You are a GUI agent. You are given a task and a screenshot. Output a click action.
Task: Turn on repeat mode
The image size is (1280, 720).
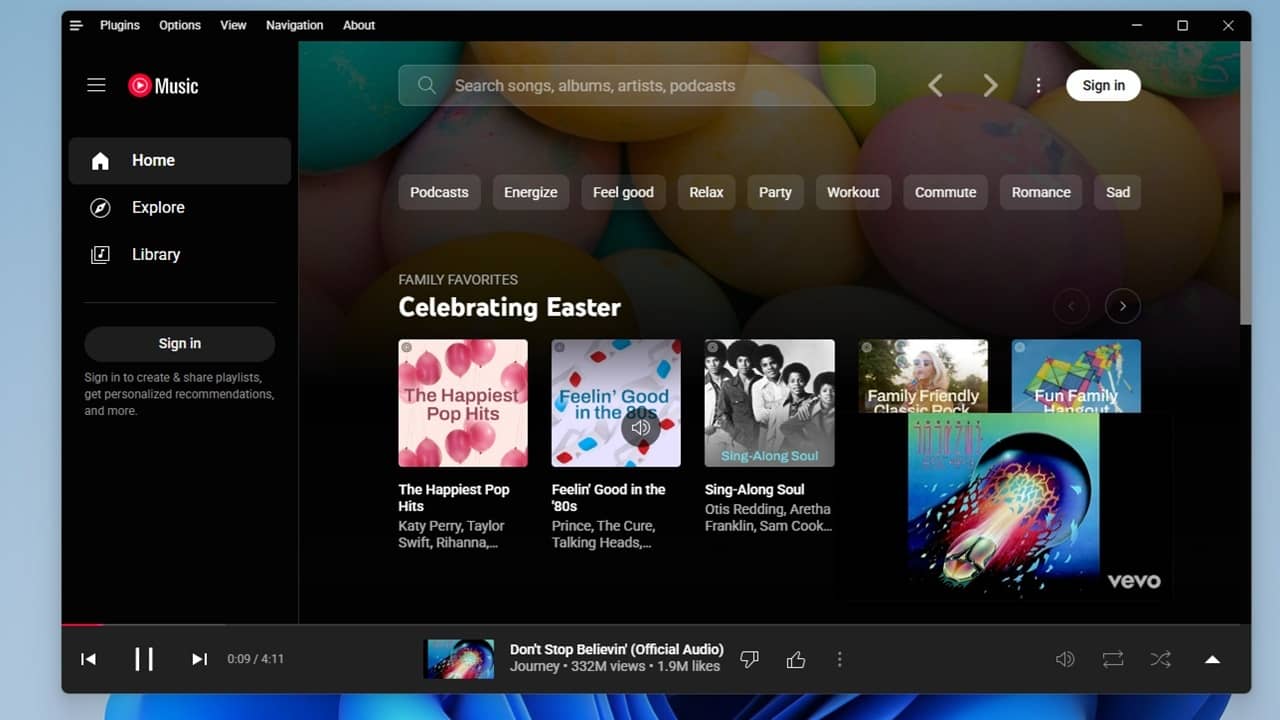tap(1113, 659)
